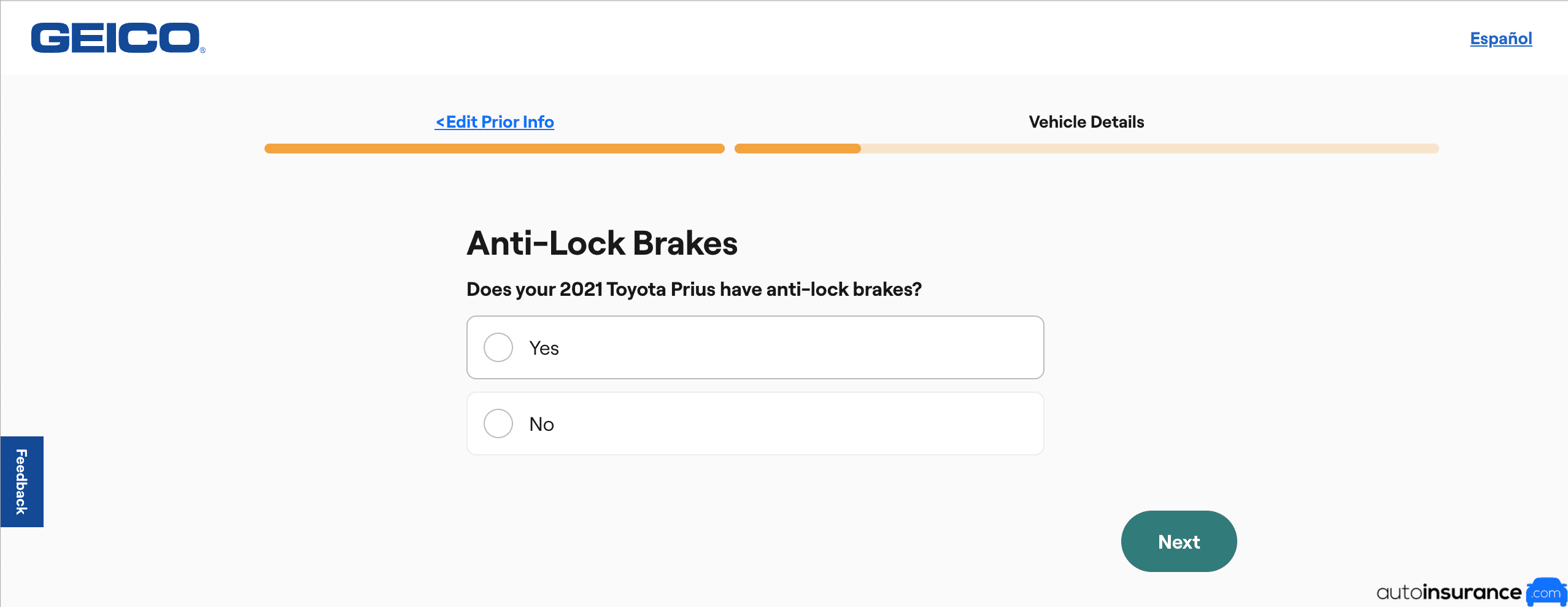Click the 2021 Toyota Prius question text

(x=693, y=289)
